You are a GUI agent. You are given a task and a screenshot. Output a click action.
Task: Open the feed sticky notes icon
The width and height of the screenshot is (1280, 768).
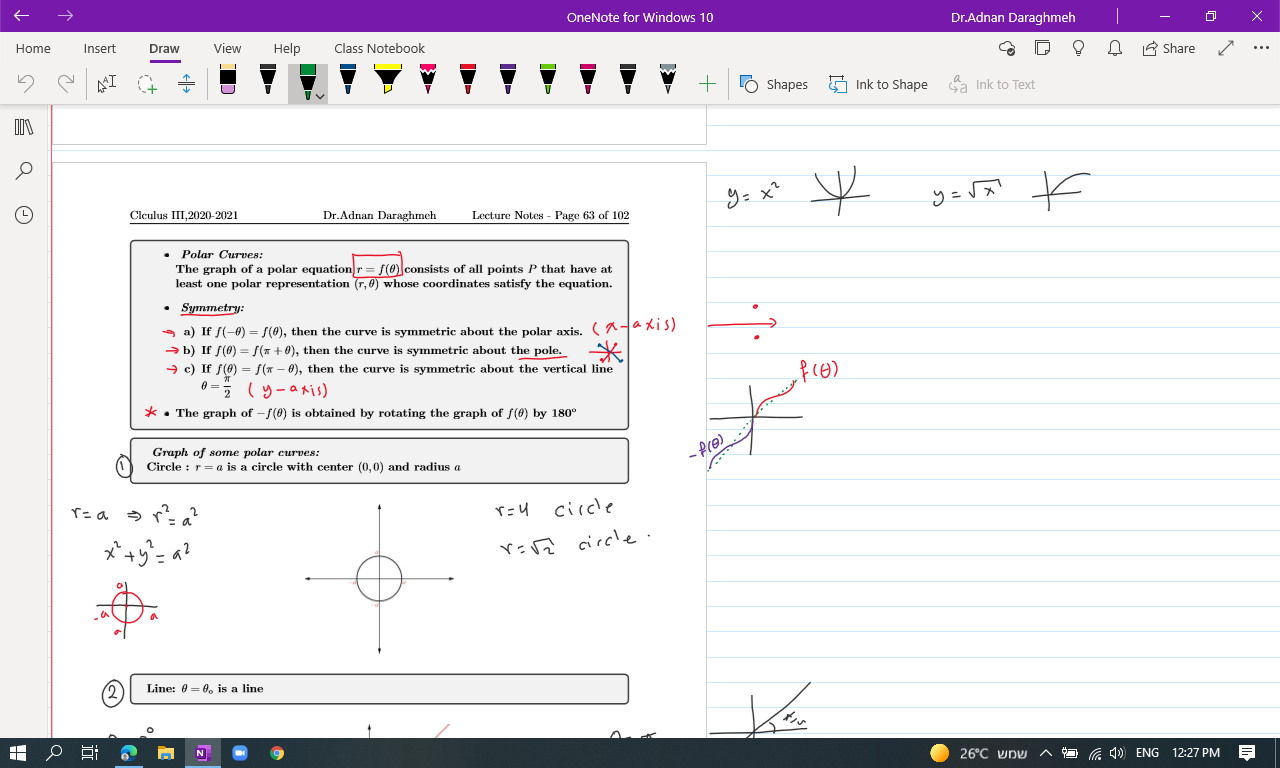pyautogui.click(x=1042, y=48)
